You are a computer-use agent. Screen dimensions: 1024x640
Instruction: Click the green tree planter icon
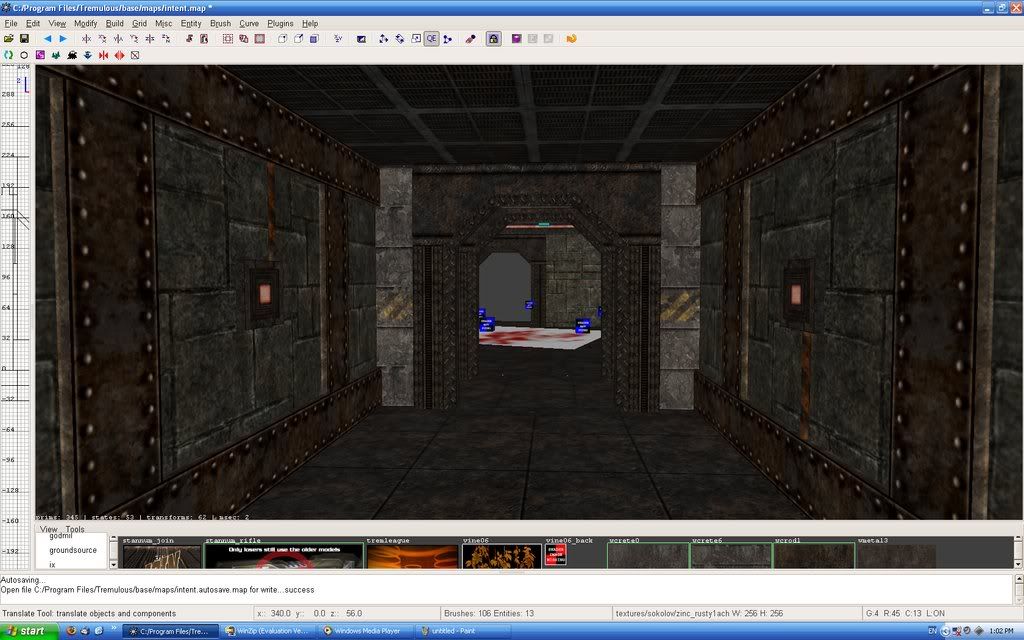pyautogui.click(x=56, y=56)
